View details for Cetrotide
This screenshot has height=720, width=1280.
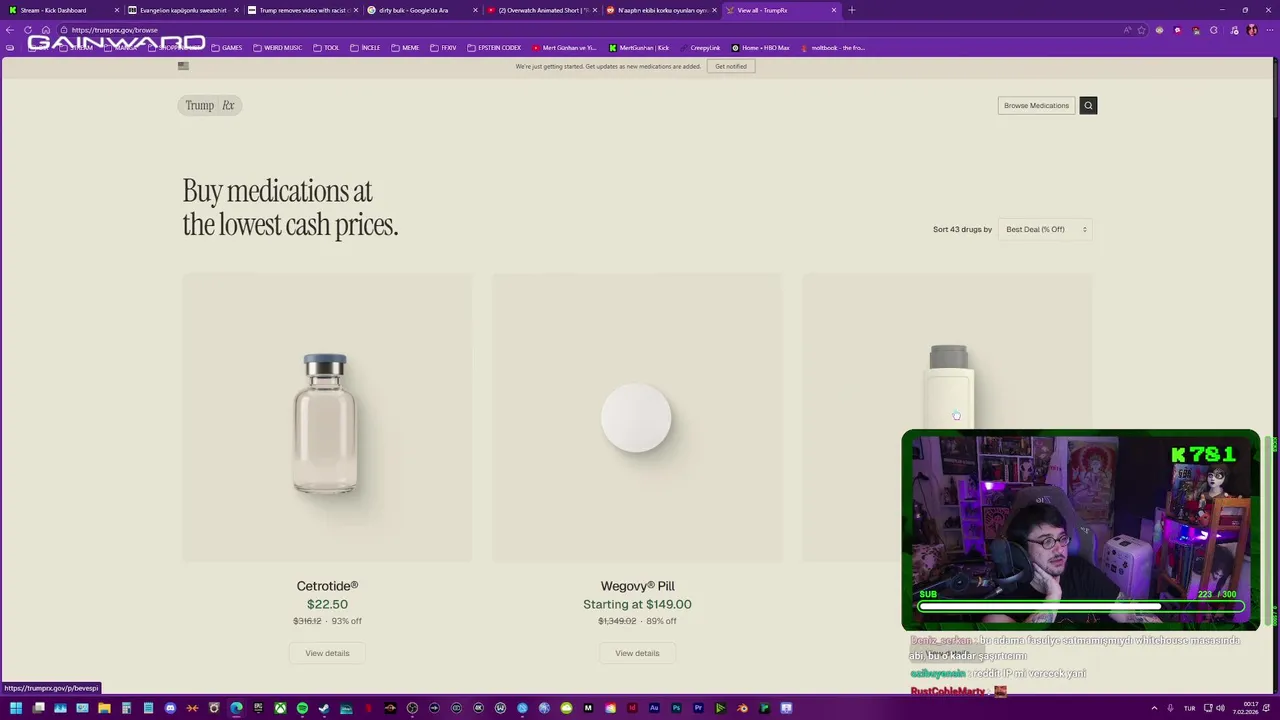click(327, 653)
